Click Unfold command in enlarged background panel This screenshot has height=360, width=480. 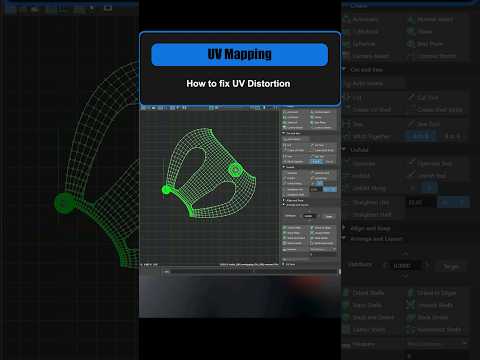point(361,176)
